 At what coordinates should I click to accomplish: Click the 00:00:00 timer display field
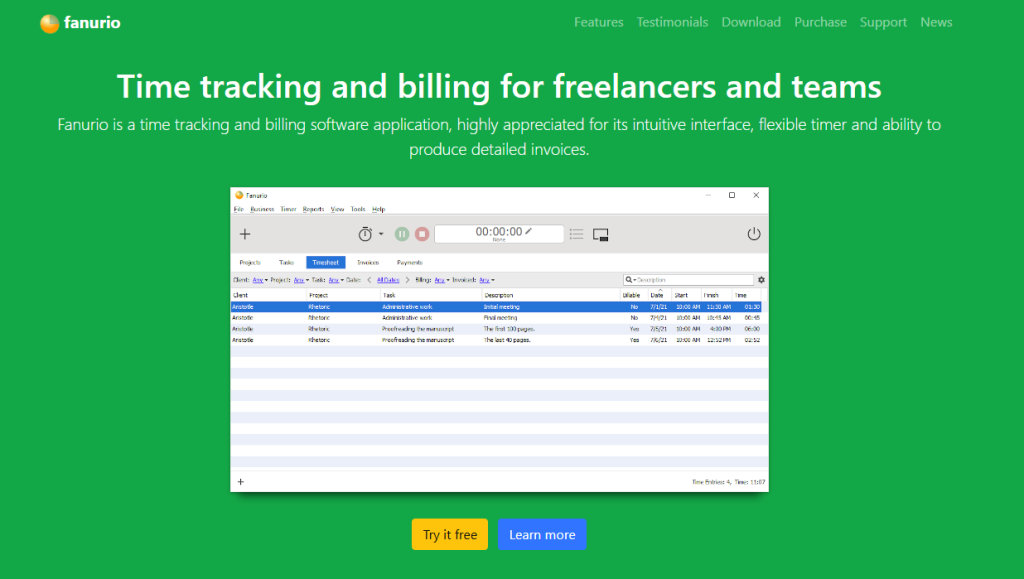coord(499,234)
